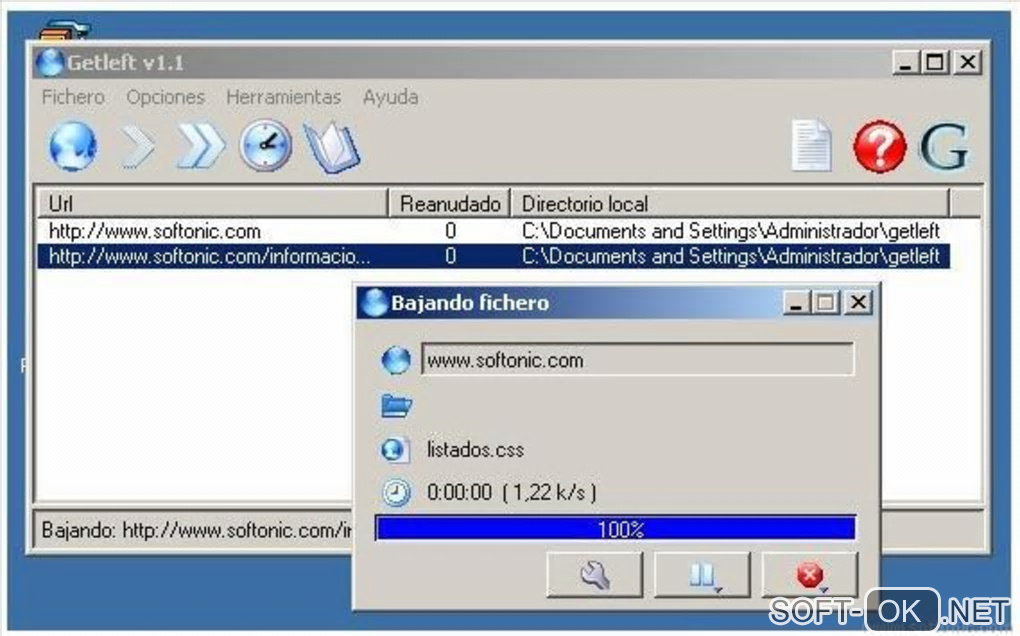Screen dimensions: 1020x636
Task: Click the first row's Documents and Settings path
Action: click(x=731, y=231)
